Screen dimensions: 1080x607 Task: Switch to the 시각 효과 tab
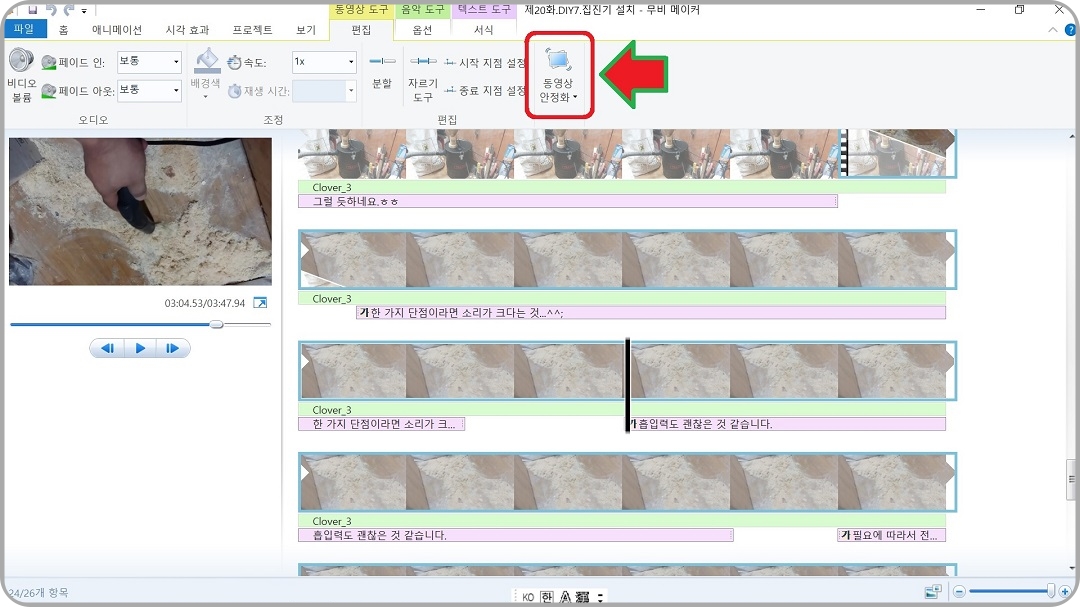[187, 30]
